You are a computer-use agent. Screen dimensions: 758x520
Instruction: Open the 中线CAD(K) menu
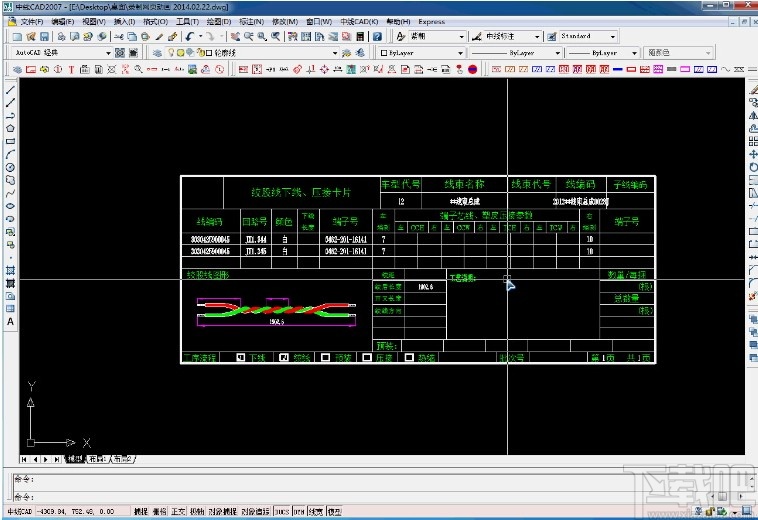(359, 22)
